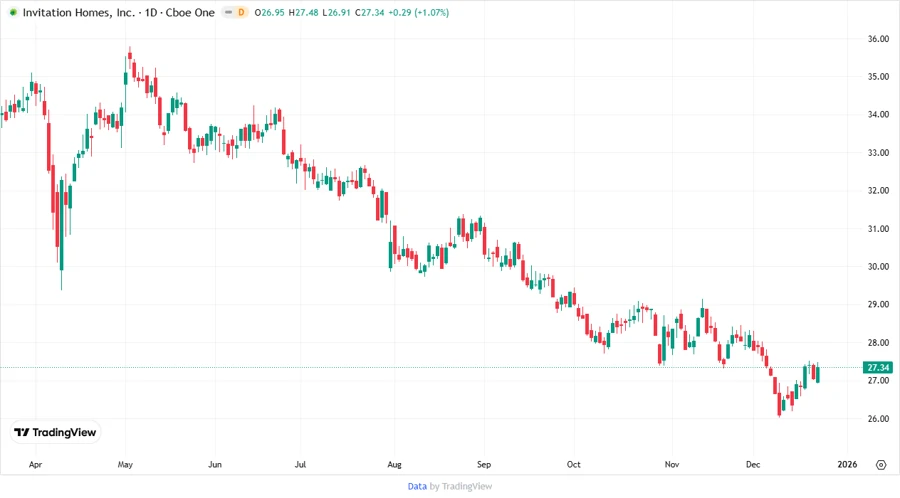Click the 30.00 price axis label

pyautogui.click(x=878, y=266)
